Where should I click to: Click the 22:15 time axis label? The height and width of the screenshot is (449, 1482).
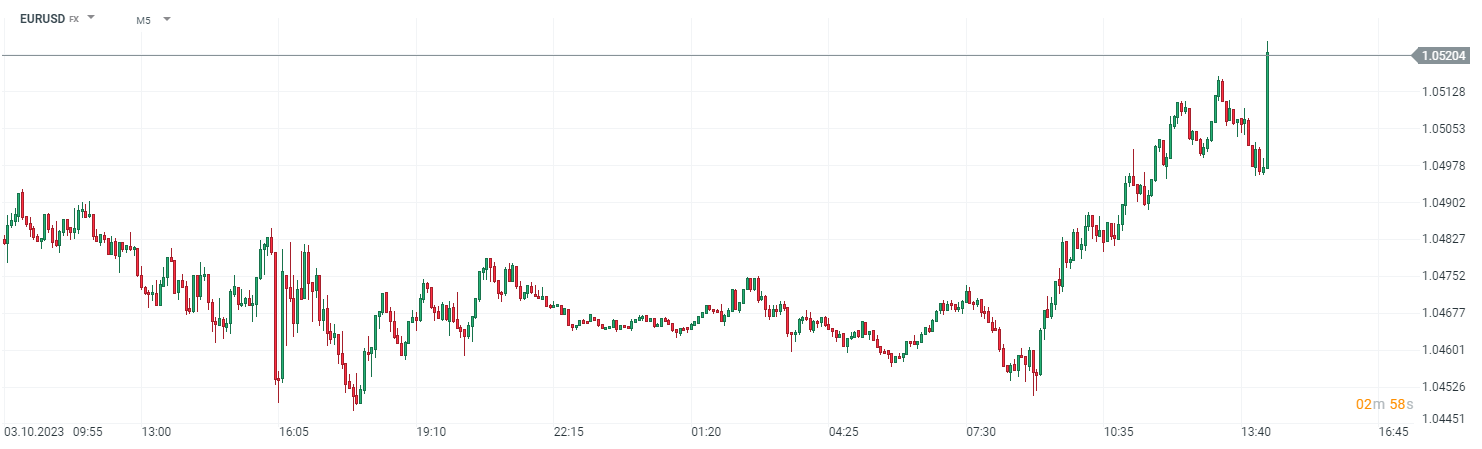tap(568, 432)
